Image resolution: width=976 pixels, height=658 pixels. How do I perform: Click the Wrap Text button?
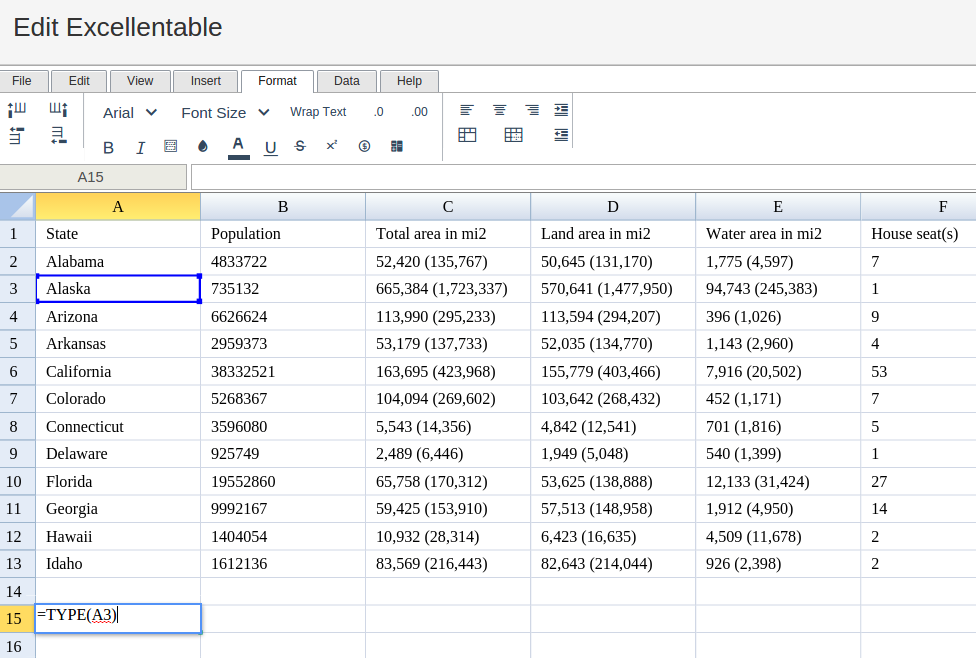coord(318,112)
